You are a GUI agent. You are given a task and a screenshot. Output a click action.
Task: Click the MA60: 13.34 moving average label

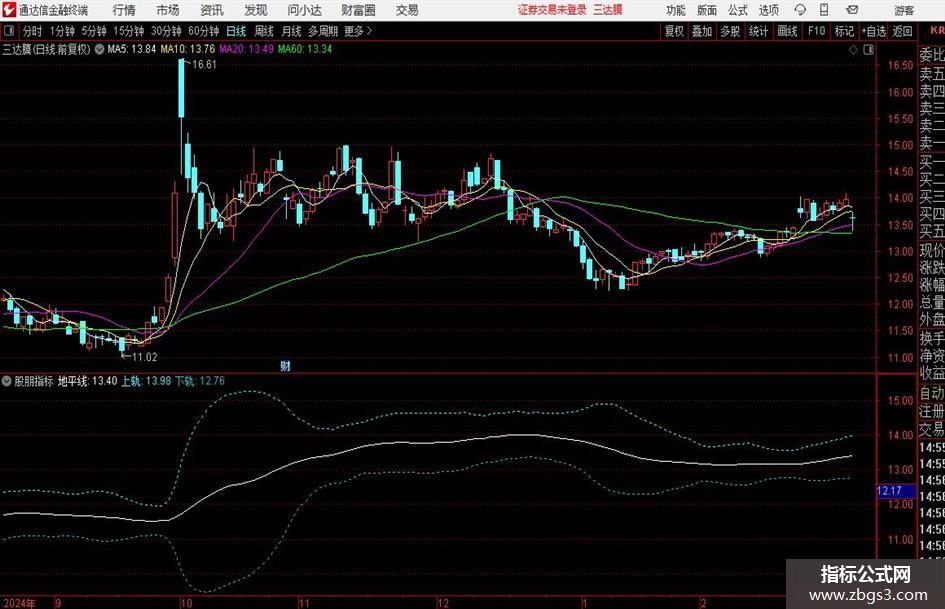(x=305, y=49)
